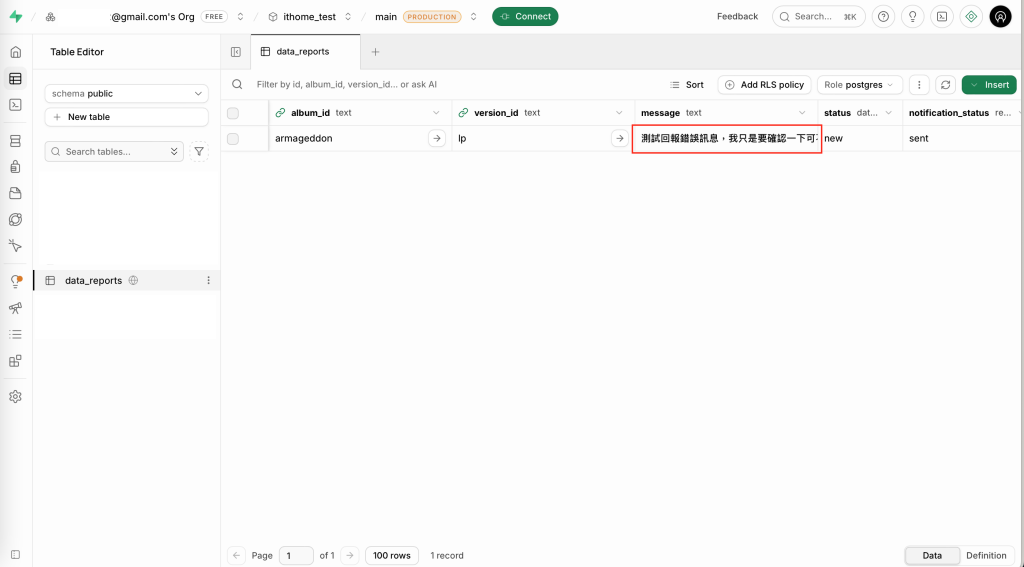Collapse table list panel icon
1024x567 pixels.
(236, 52)
